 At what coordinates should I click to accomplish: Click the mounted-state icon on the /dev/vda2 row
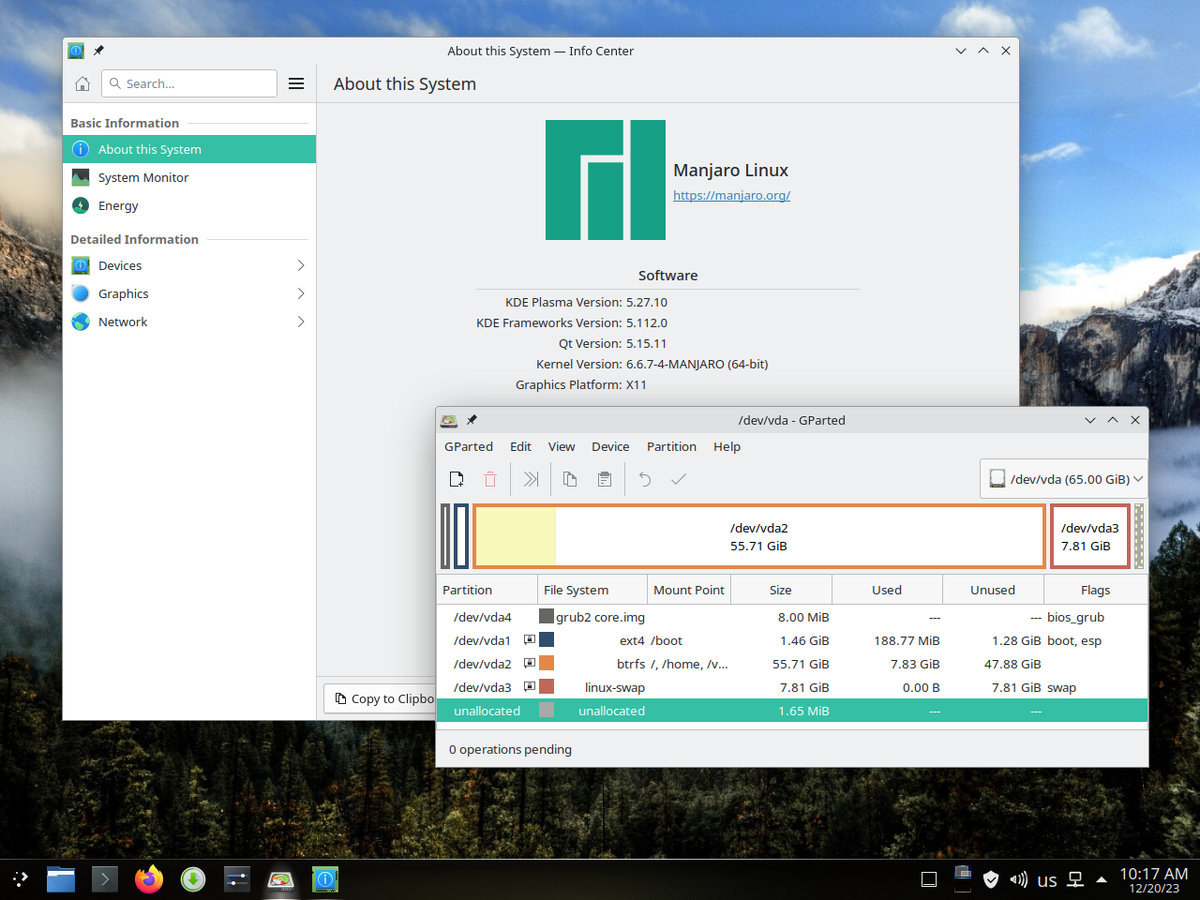point(530,663)
